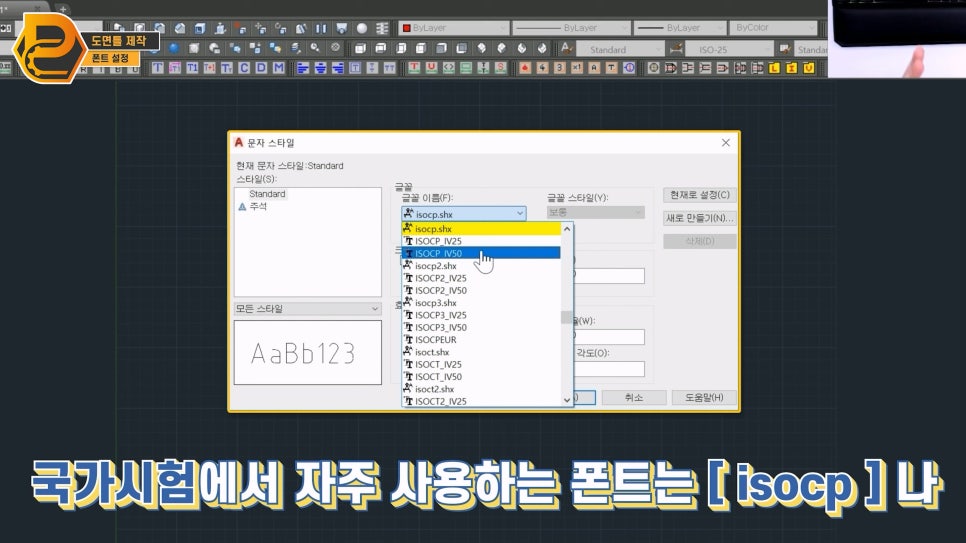Viewport: 966px width, 543px height.
Task: Click the blue M toolbar icon
Action: (x=278, y=68)
